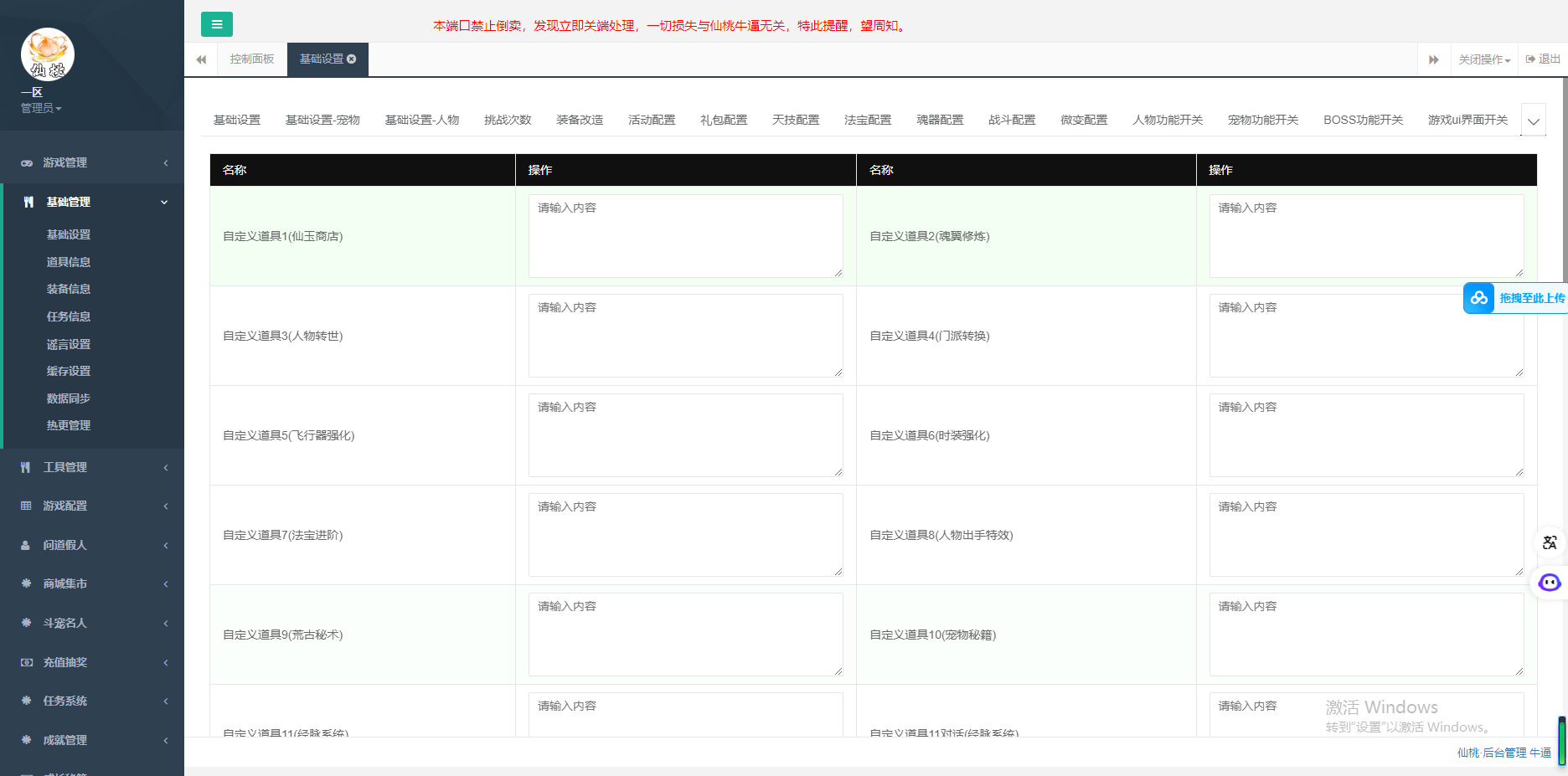Click the 问道假人 user icon
The height and width of the screenshot is (776, 1568).
[26, 545]
